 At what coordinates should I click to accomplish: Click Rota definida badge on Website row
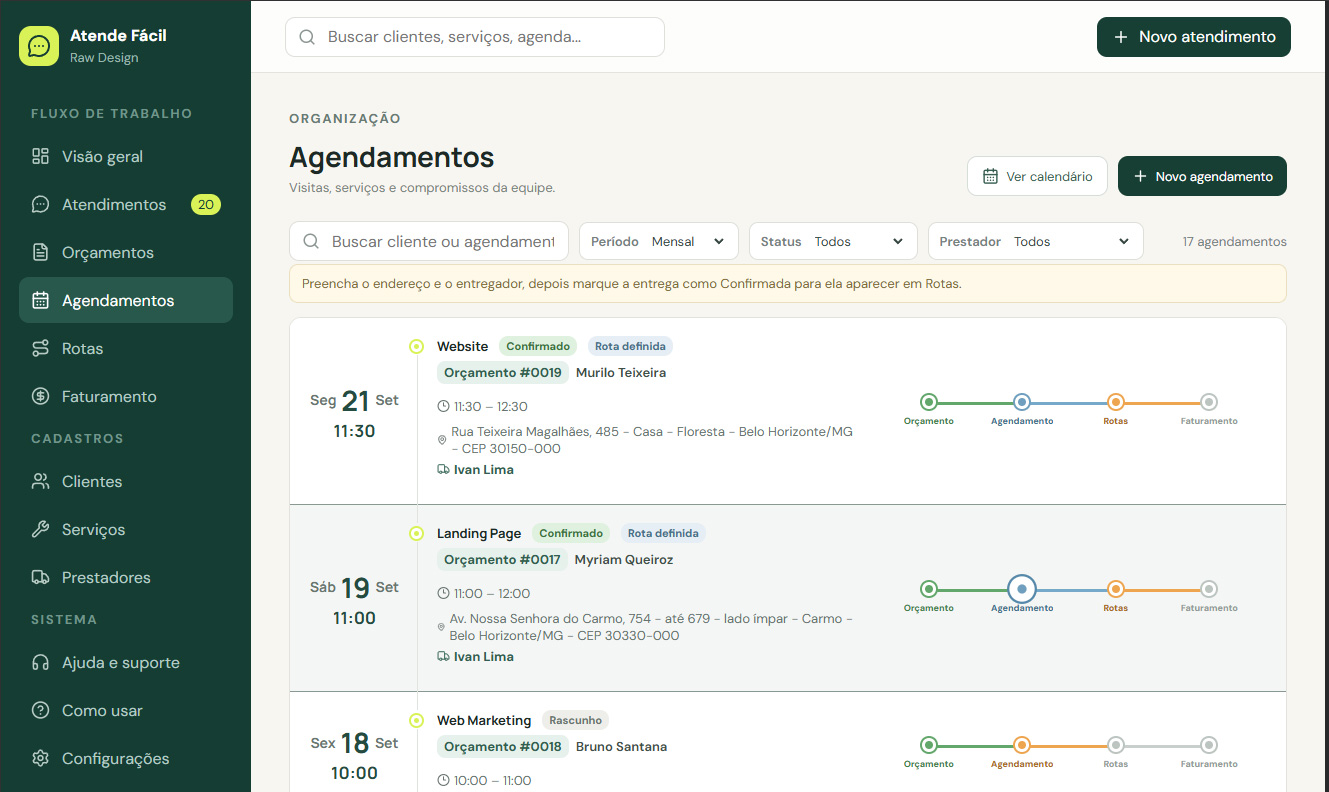click(x=630, y=346)
